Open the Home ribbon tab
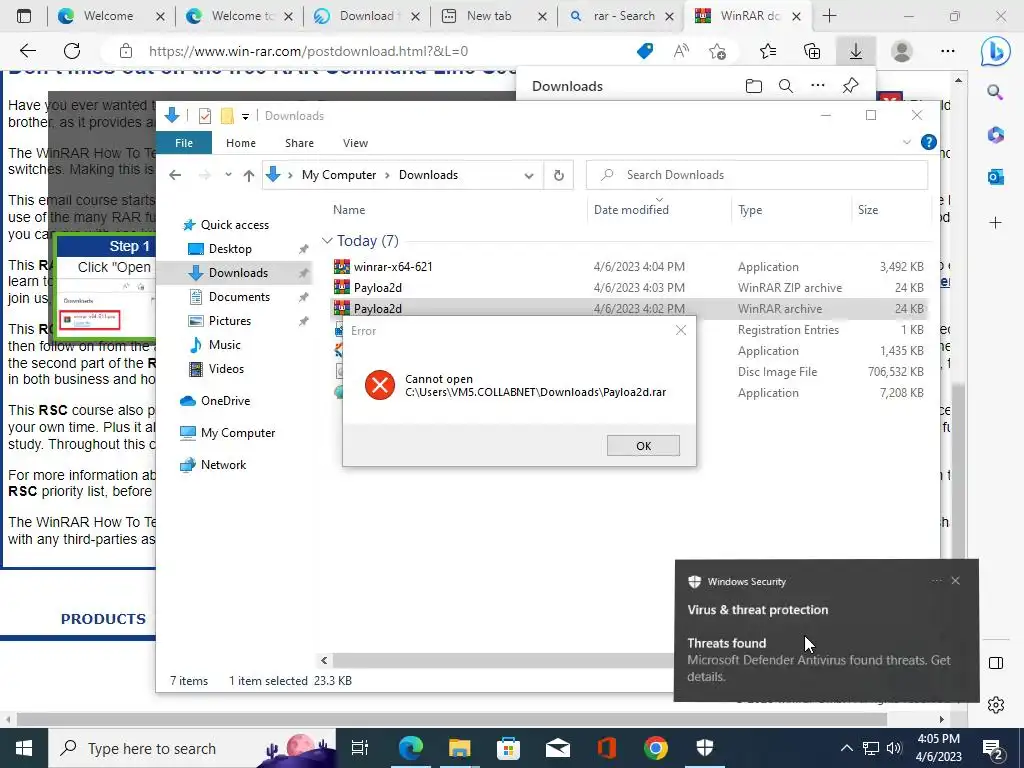 [x=241, y=142]
